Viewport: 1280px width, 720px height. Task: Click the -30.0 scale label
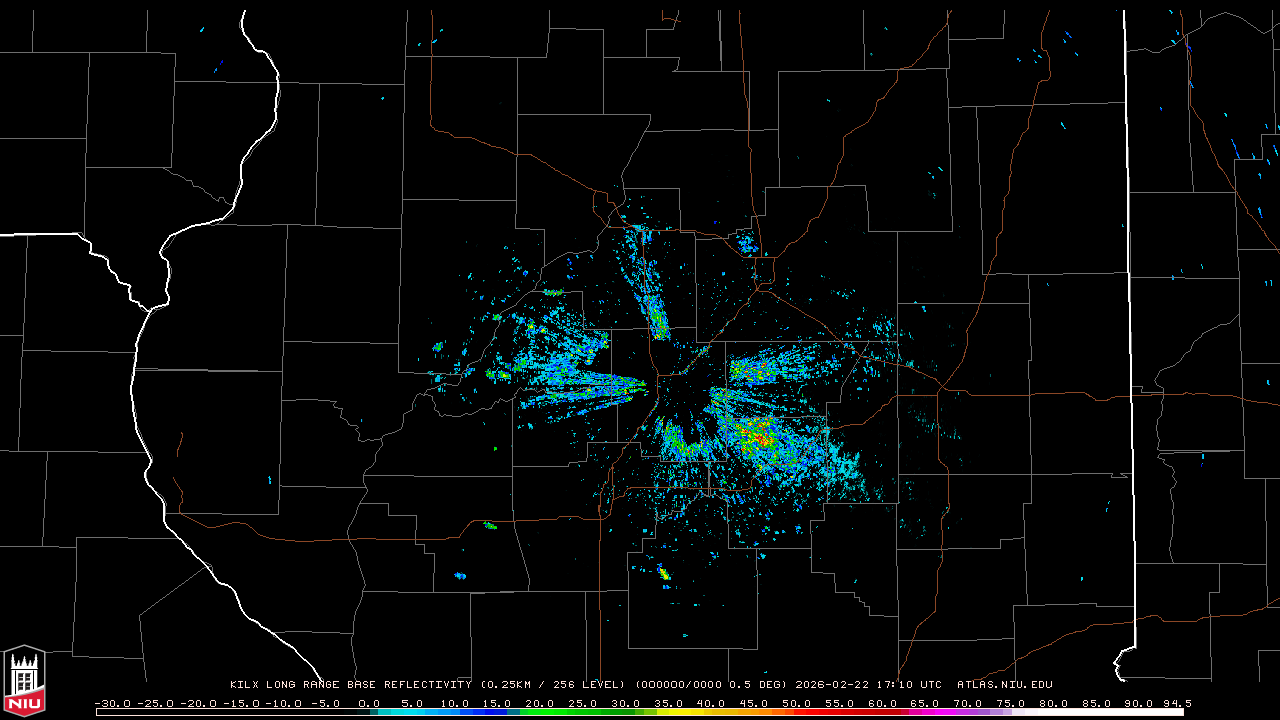[x=112, y=703]
